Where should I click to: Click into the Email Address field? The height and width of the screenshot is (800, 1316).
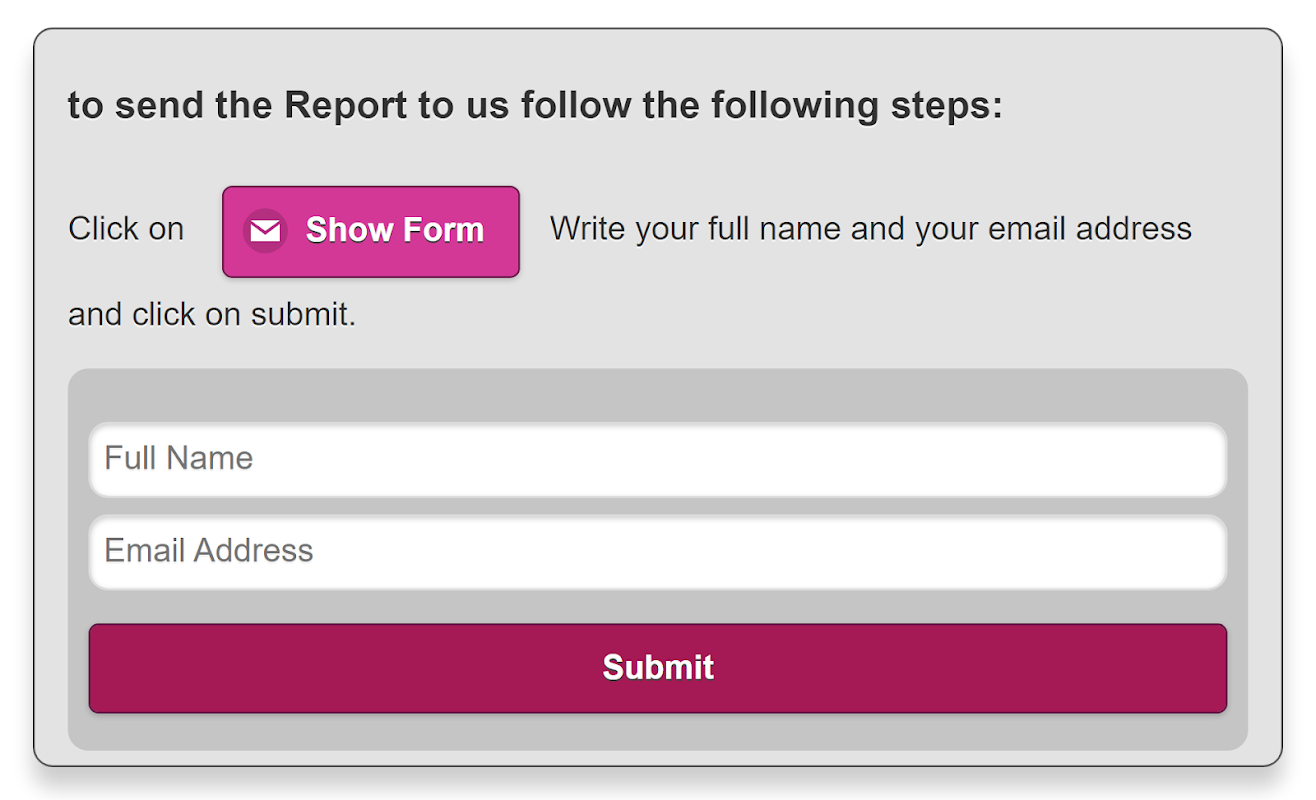pyautogui.click(x=657, y=552)
